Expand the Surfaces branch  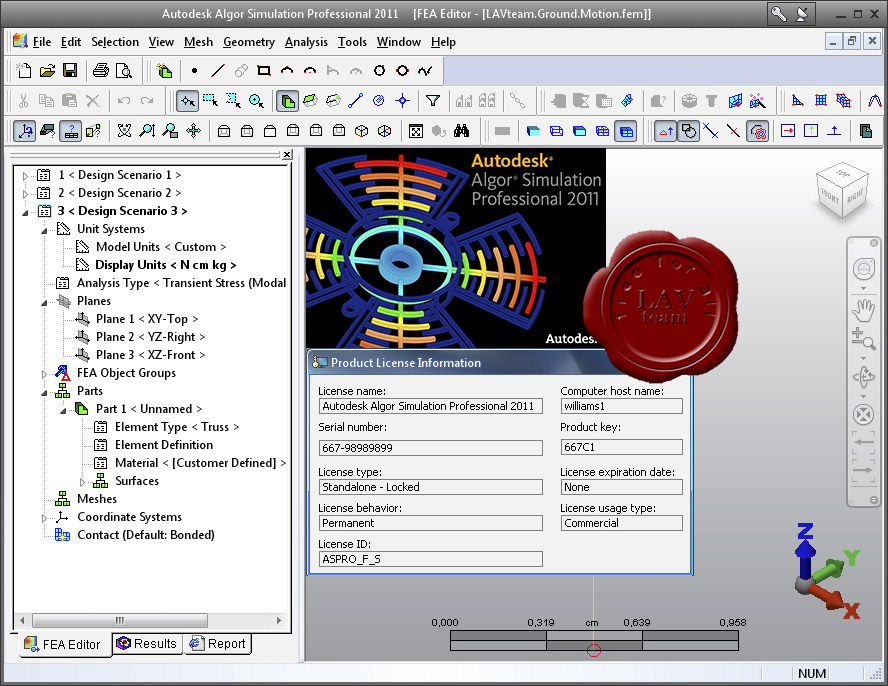coord(82,482)
